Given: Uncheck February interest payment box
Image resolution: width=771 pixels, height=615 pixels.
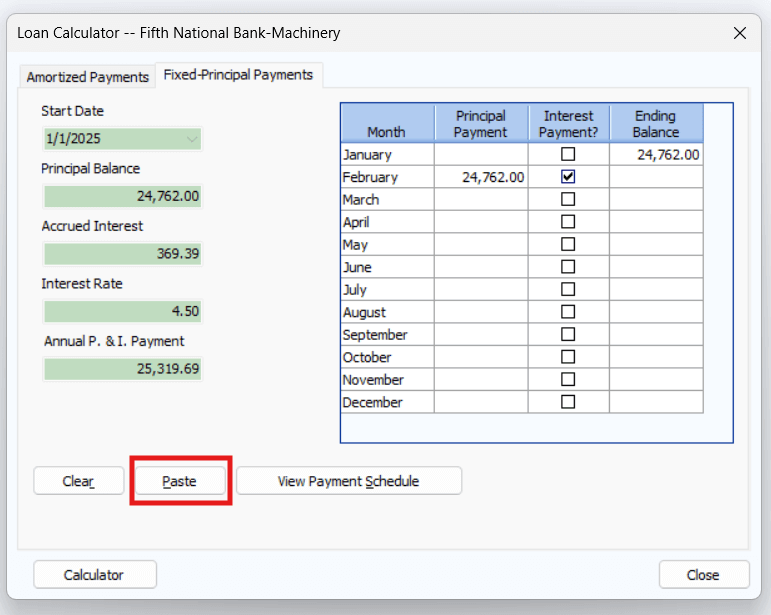Looking at the screenshot, I should (x=568, y=176).
